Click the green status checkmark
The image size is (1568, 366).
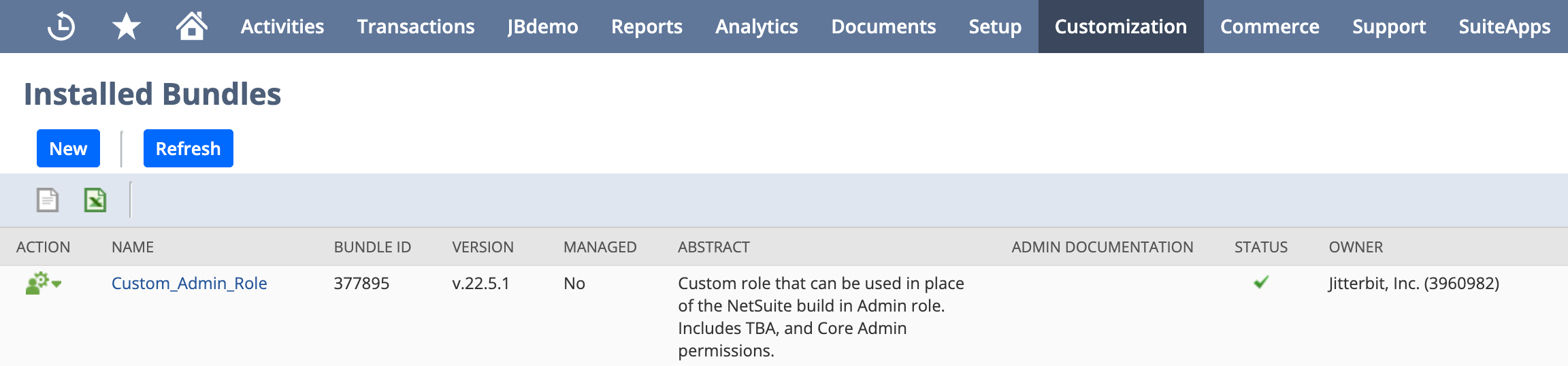[x=1261, y=282]
